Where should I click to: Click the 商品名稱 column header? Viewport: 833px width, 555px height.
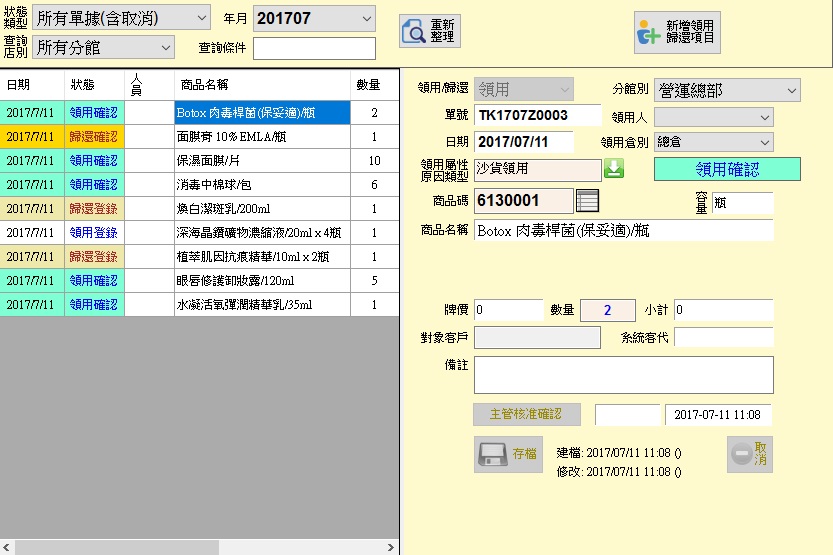[x=261, y=85]
